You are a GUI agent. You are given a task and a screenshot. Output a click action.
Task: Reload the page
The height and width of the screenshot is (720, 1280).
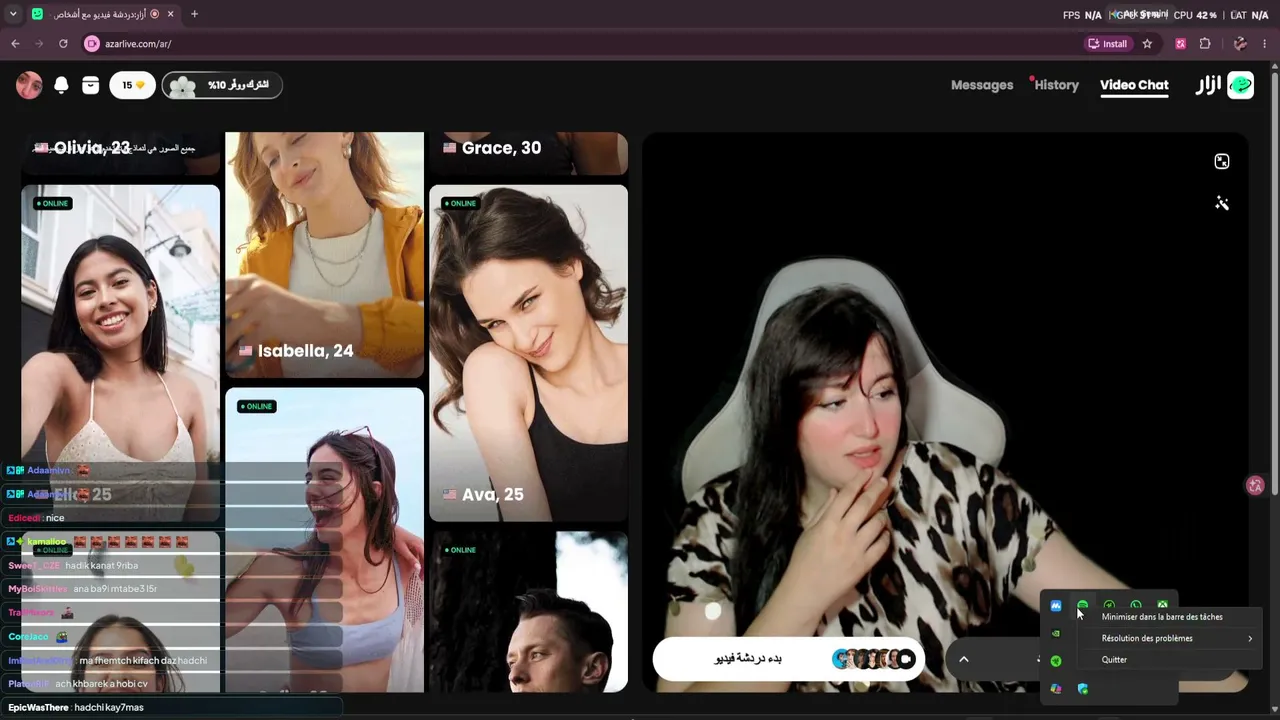pyautogui.click(x=63, y=44)
